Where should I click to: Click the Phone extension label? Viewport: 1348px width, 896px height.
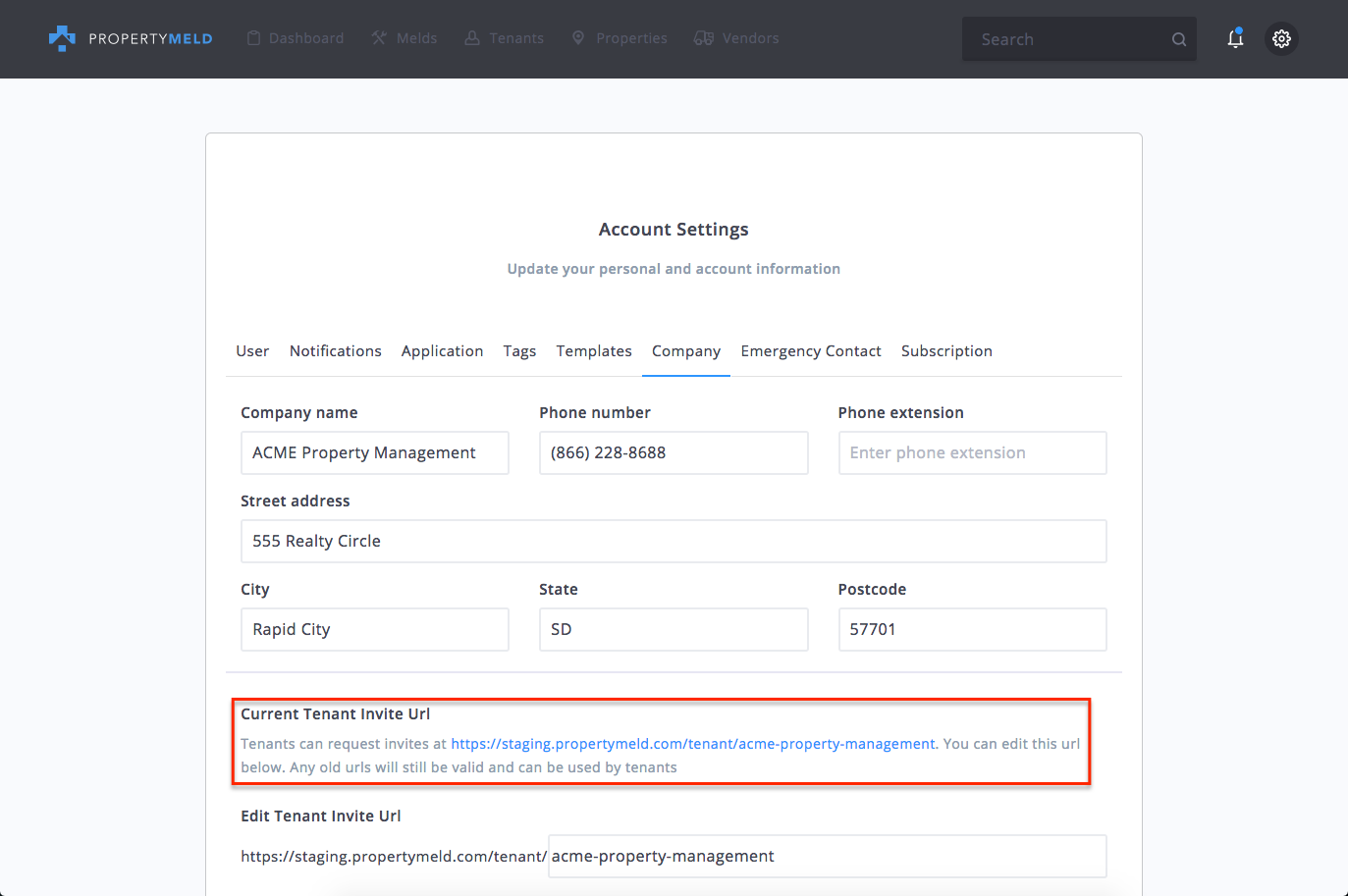pyautogui.click(x=901, y=413)
